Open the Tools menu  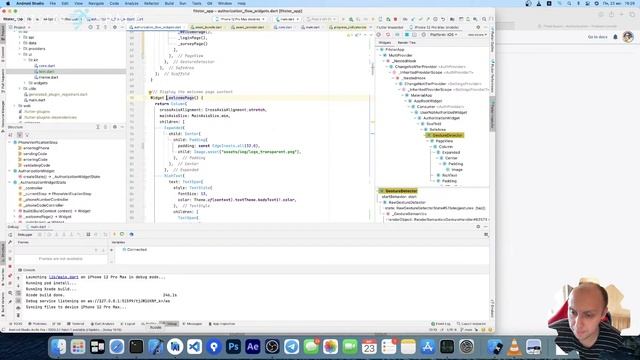tap(196, 3)
